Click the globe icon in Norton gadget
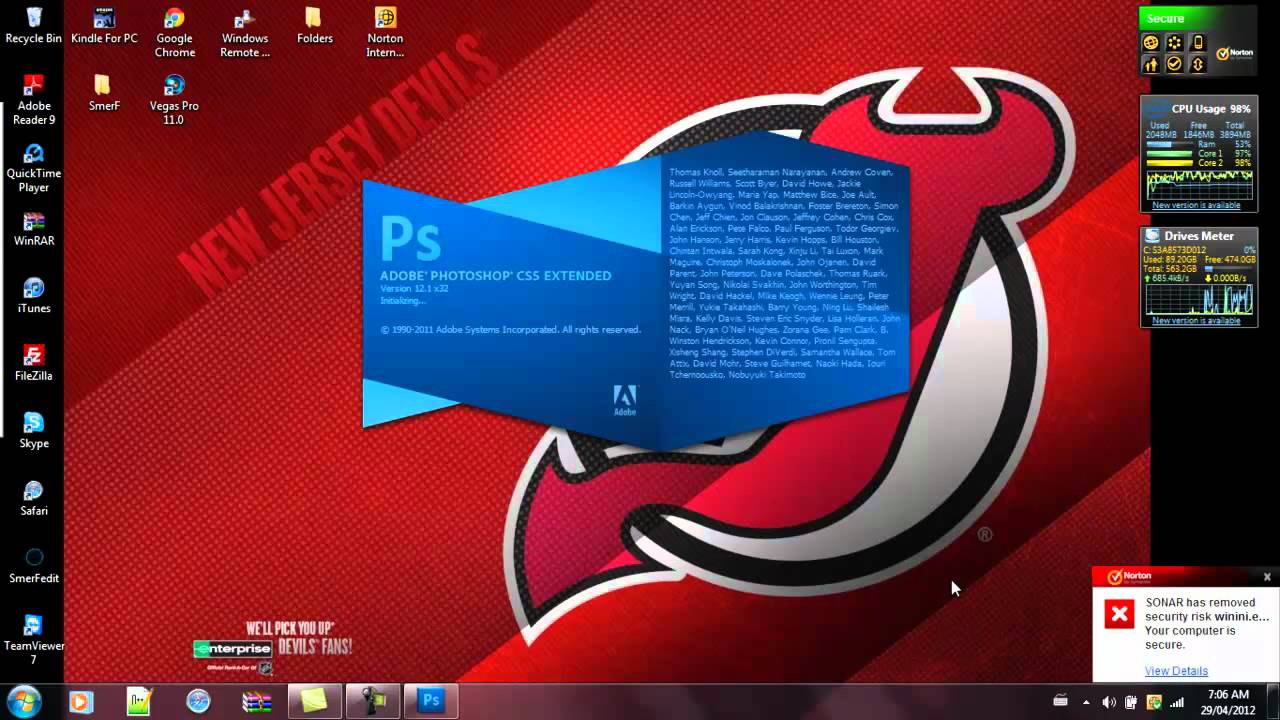 tap(1150, 43)
